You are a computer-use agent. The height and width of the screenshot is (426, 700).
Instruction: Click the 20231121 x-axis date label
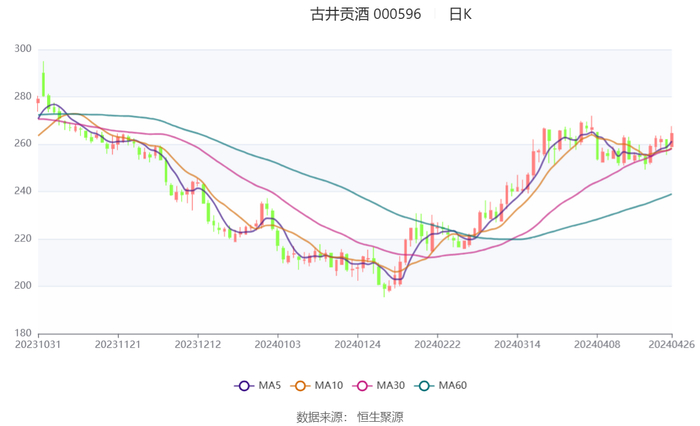tap(118, 345)
